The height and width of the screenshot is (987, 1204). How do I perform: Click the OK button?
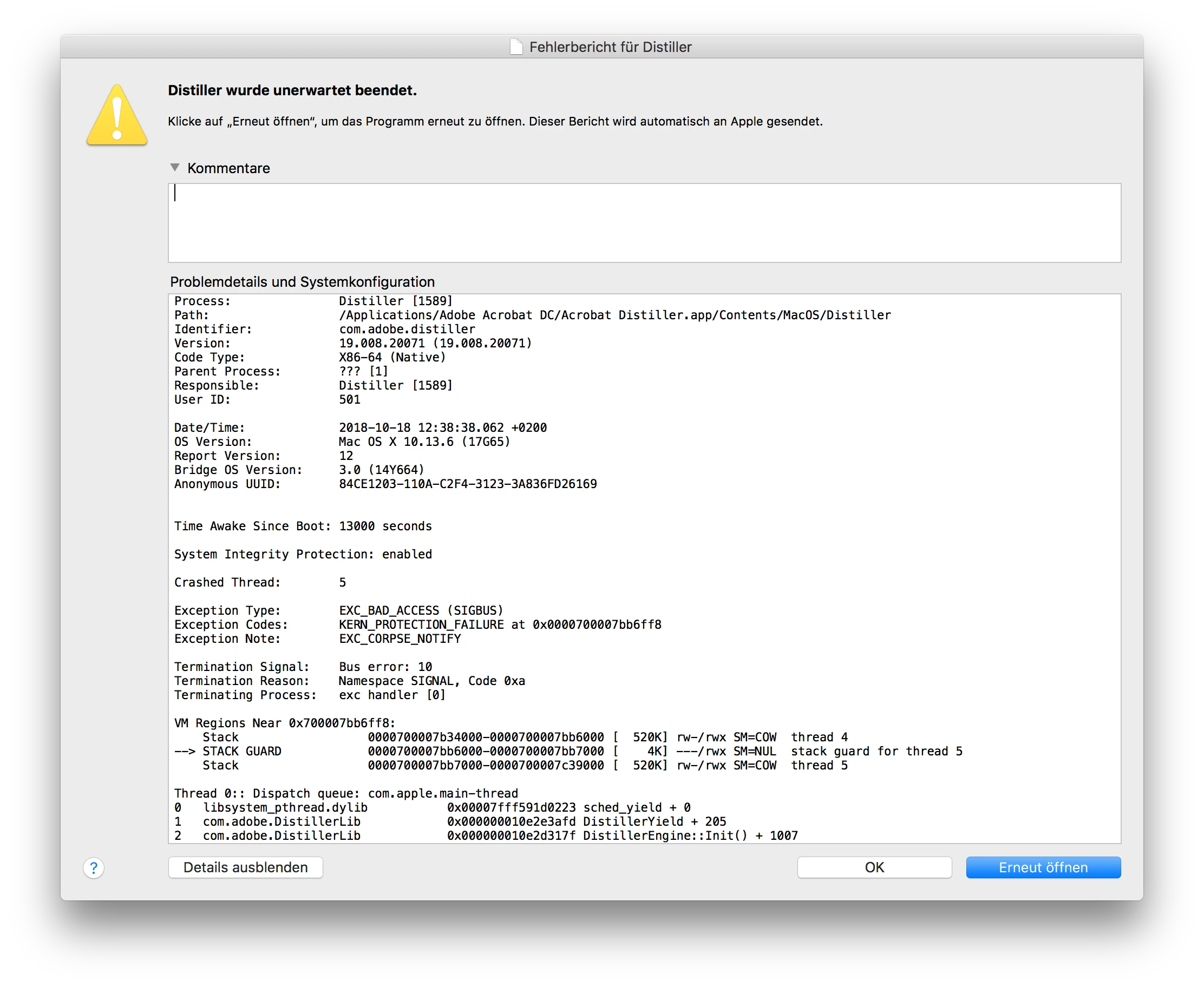[874, 867]
